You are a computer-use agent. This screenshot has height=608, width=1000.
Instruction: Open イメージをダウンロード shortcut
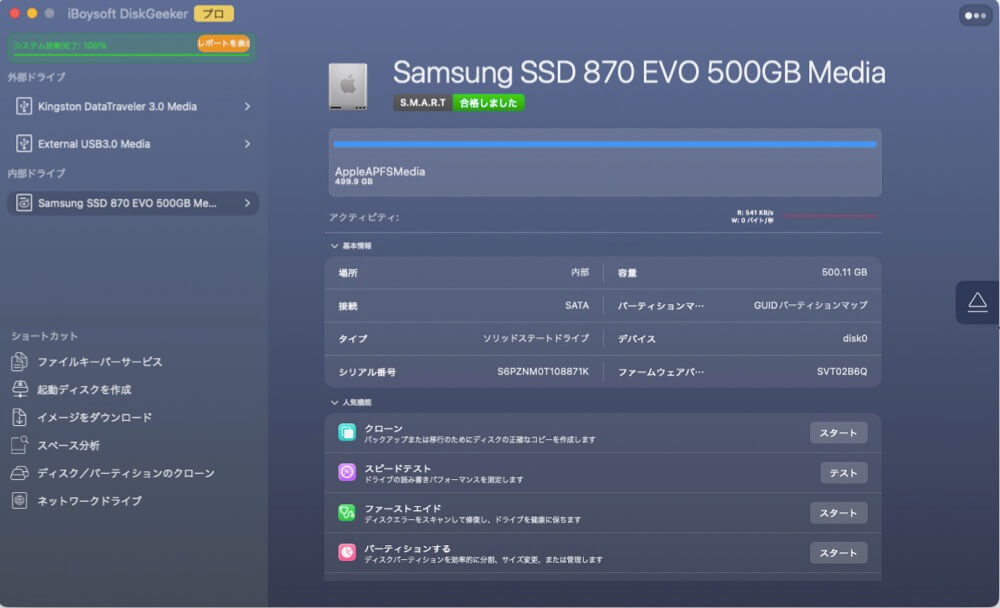(94, 417)
